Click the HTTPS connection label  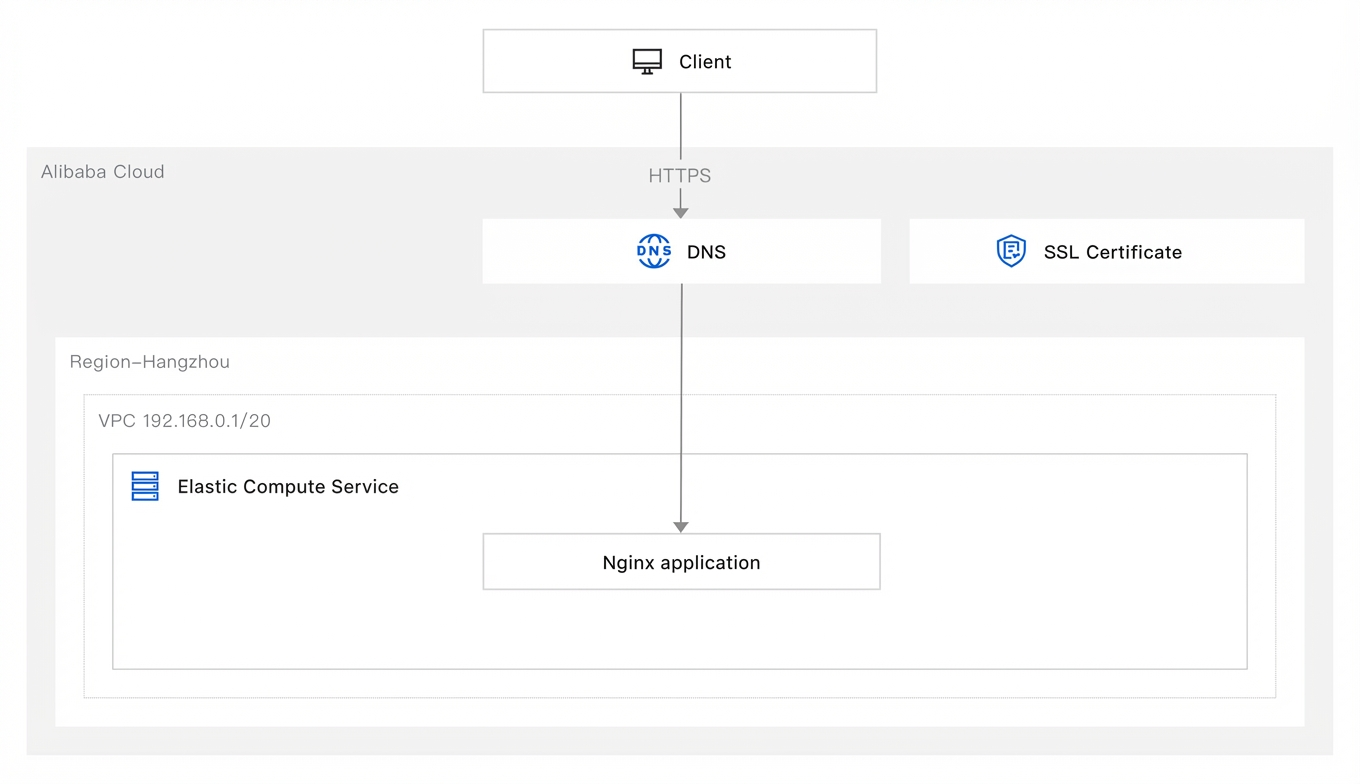[679, 176]
